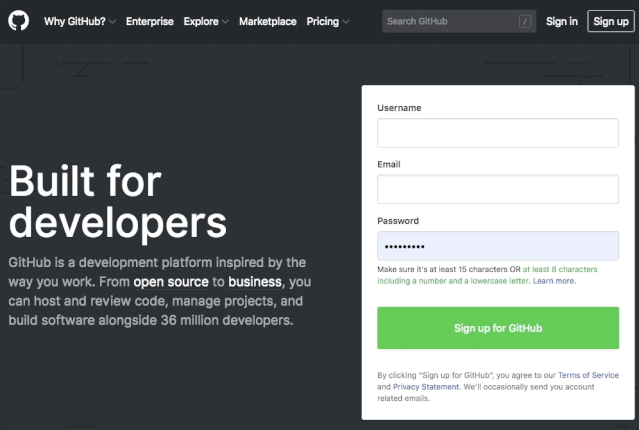Expand the Pricing dropdown menu
The image size is (639, 430).
328,21
